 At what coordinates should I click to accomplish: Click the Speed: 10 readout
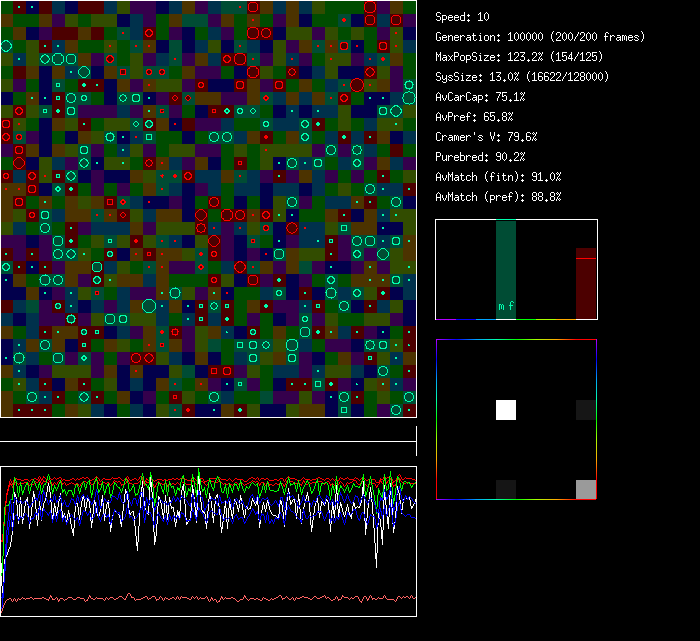[462, 17]
